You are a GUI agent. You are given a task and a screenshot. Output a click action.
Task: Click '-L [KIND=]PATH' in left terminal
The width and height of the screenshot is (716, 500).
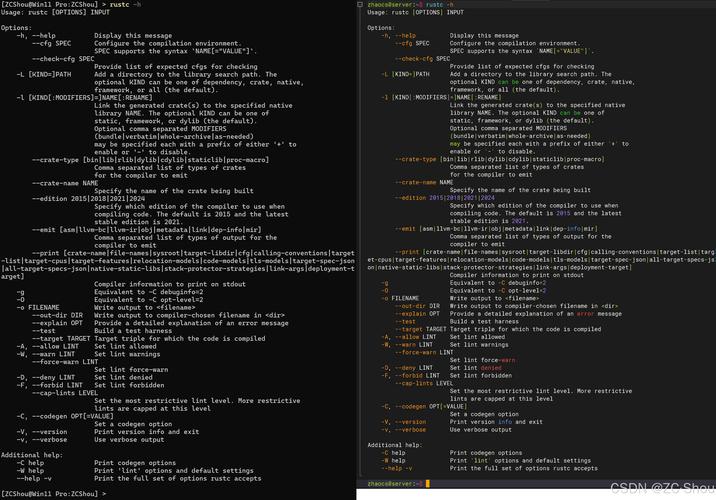[44, 74]
